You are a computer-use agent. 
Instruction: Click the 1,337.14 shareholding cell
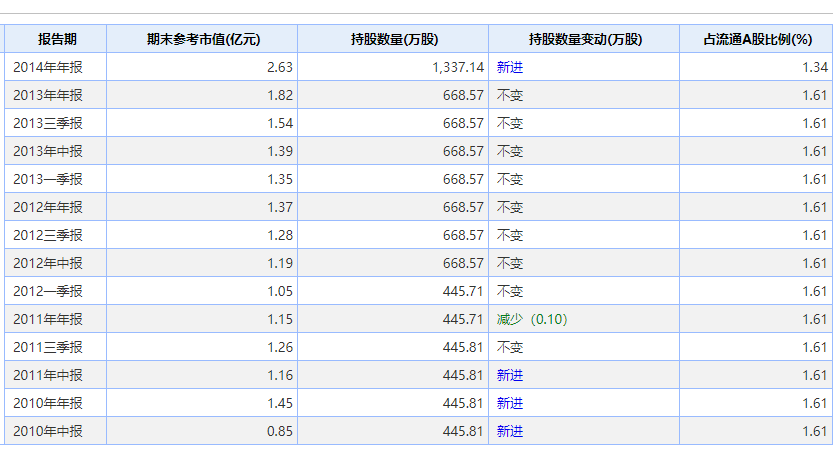pos(393,67)
